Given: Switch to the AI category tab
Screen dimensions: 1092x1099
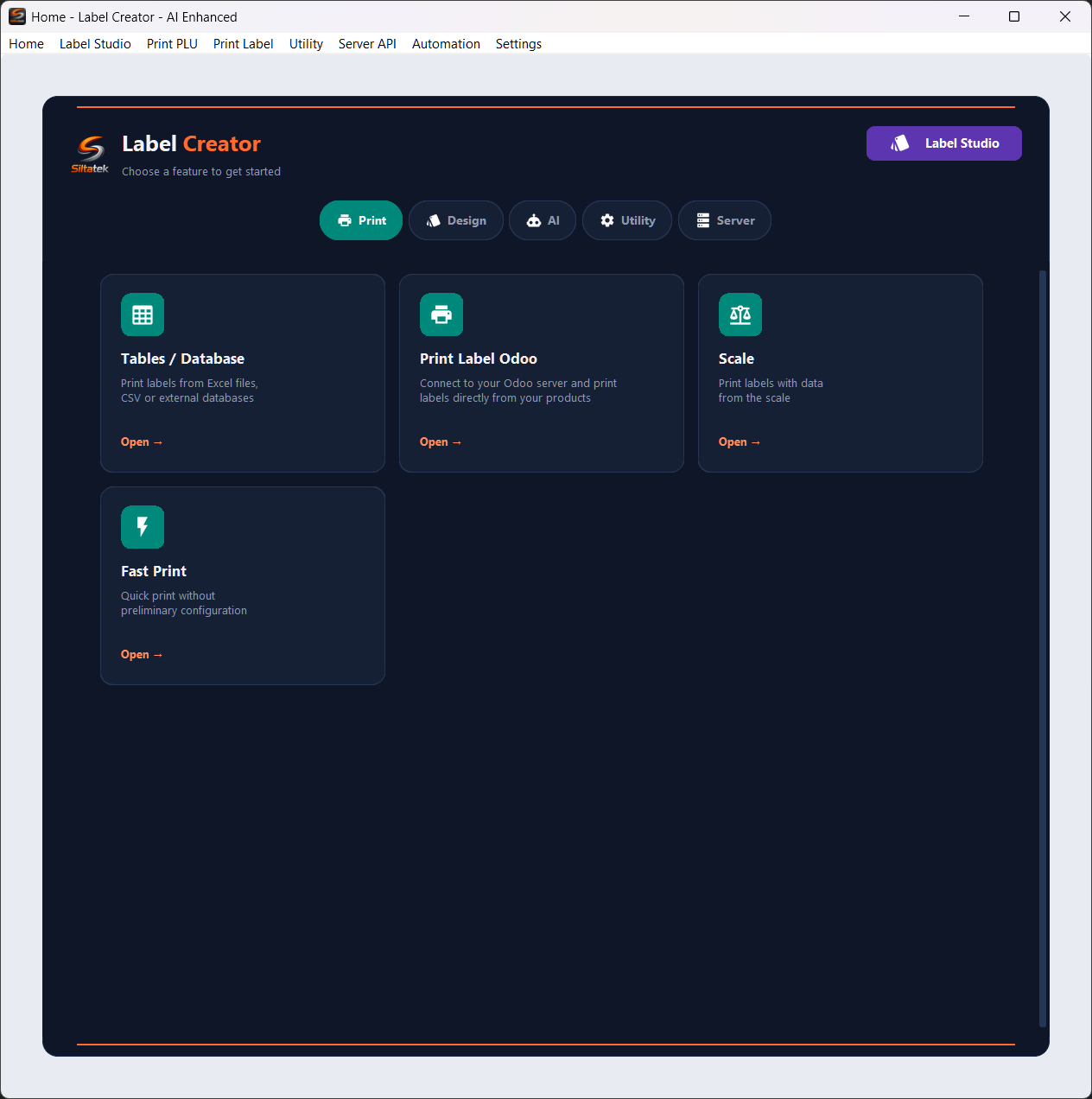Looking at the screenshot, I should (x=543, y=220).
